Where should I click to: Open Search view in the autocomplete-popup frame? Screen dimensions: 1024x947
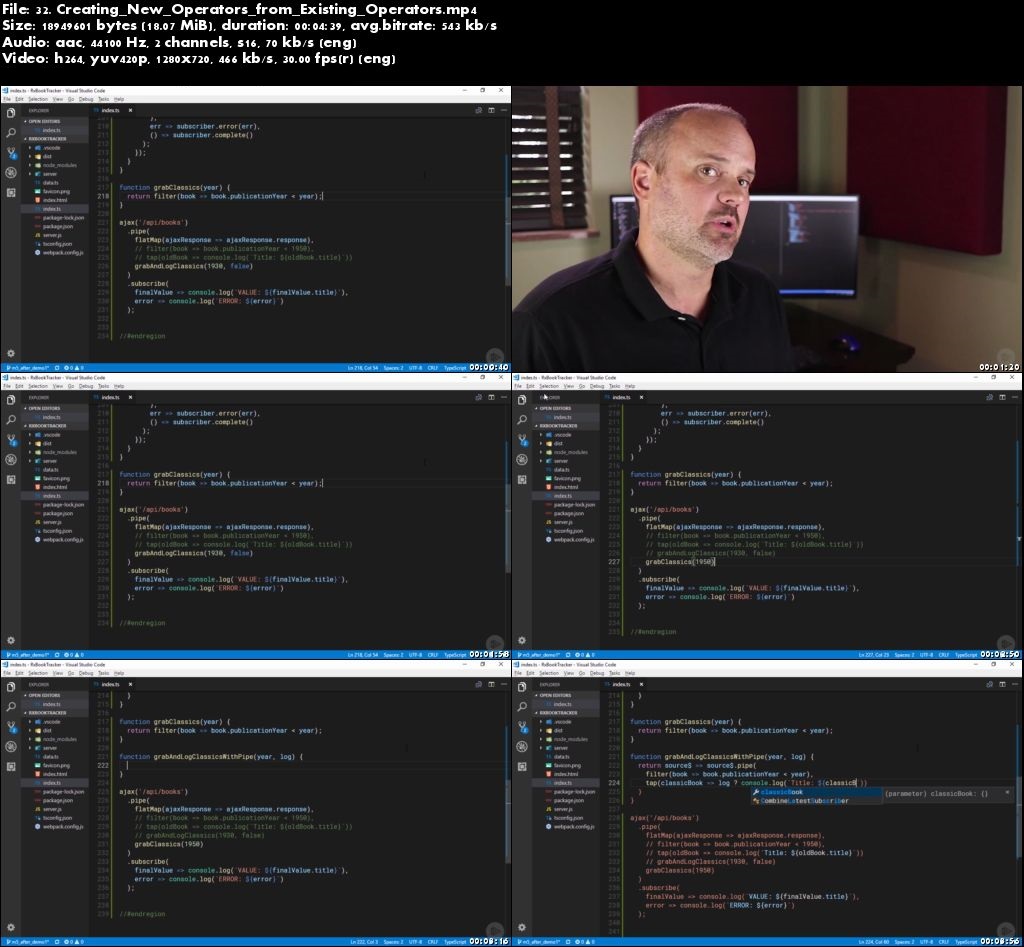pos(522,707)
